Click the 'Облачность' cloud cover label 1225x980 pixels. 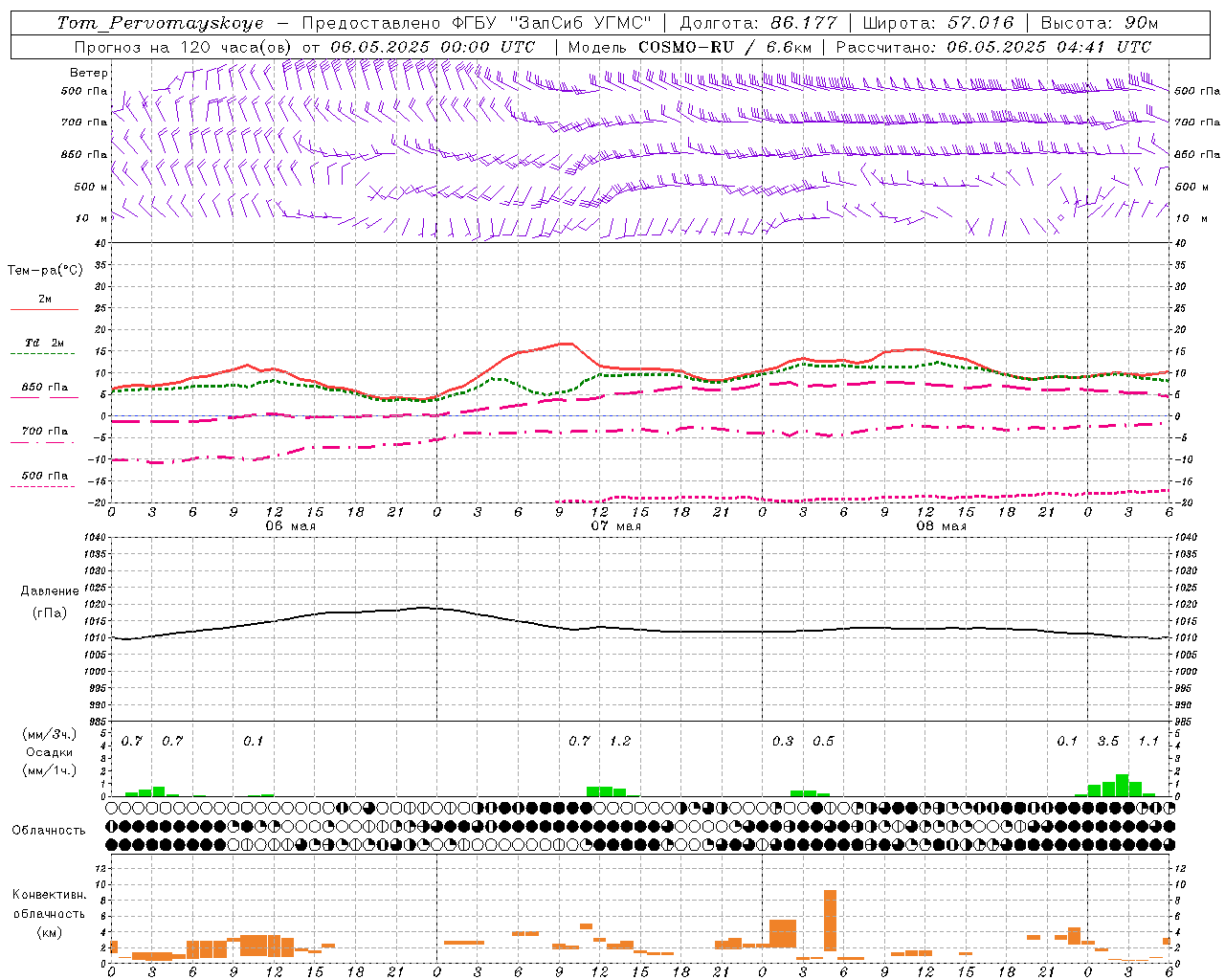[49, 831]
